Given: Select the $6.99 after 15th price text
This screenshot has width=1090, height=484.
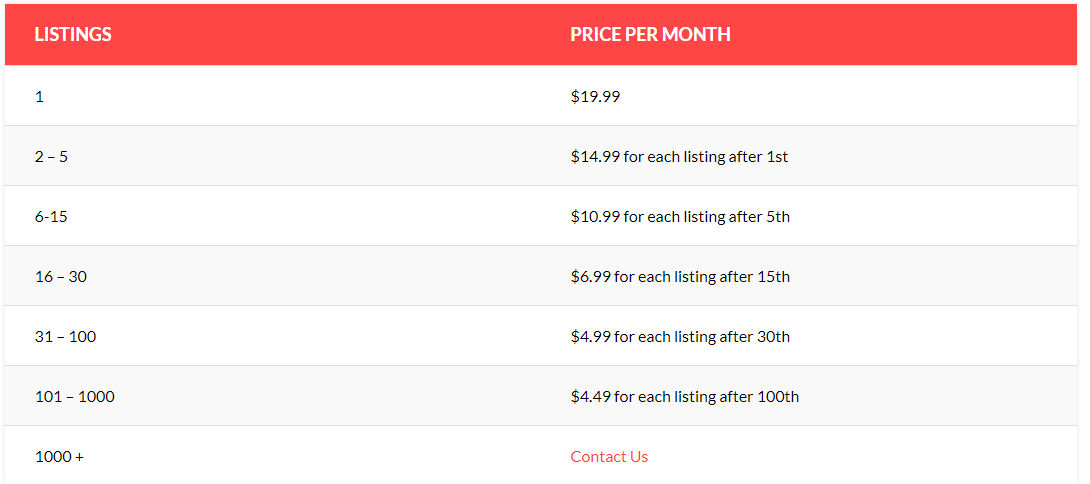Looking at the screenshot, I should tap(680, 277).
